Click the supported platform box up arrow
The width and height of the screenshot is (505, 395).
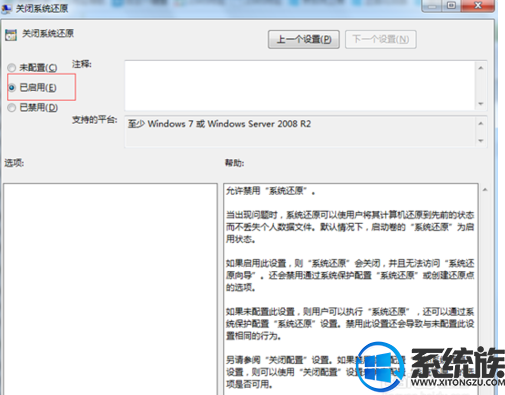tap(481, 123)
